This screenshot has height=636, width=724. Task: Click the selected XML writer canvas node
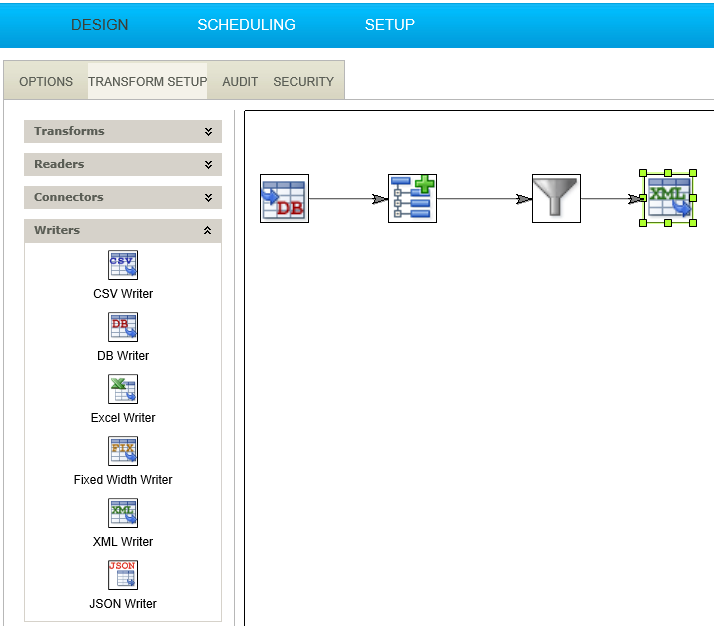668,198
